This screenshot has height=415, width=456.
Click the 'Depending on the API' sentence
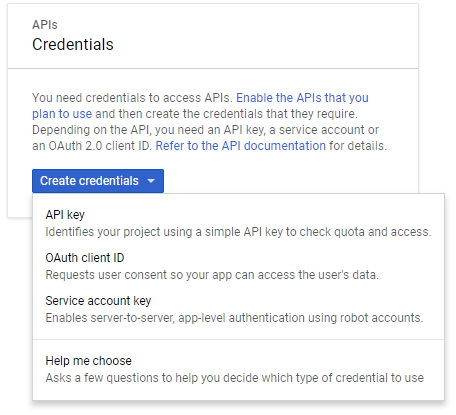tap(205, 130)
